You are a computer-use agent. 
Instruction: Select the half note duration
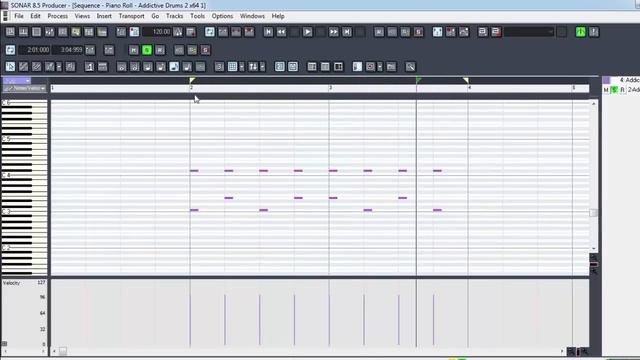pos(135,67)
